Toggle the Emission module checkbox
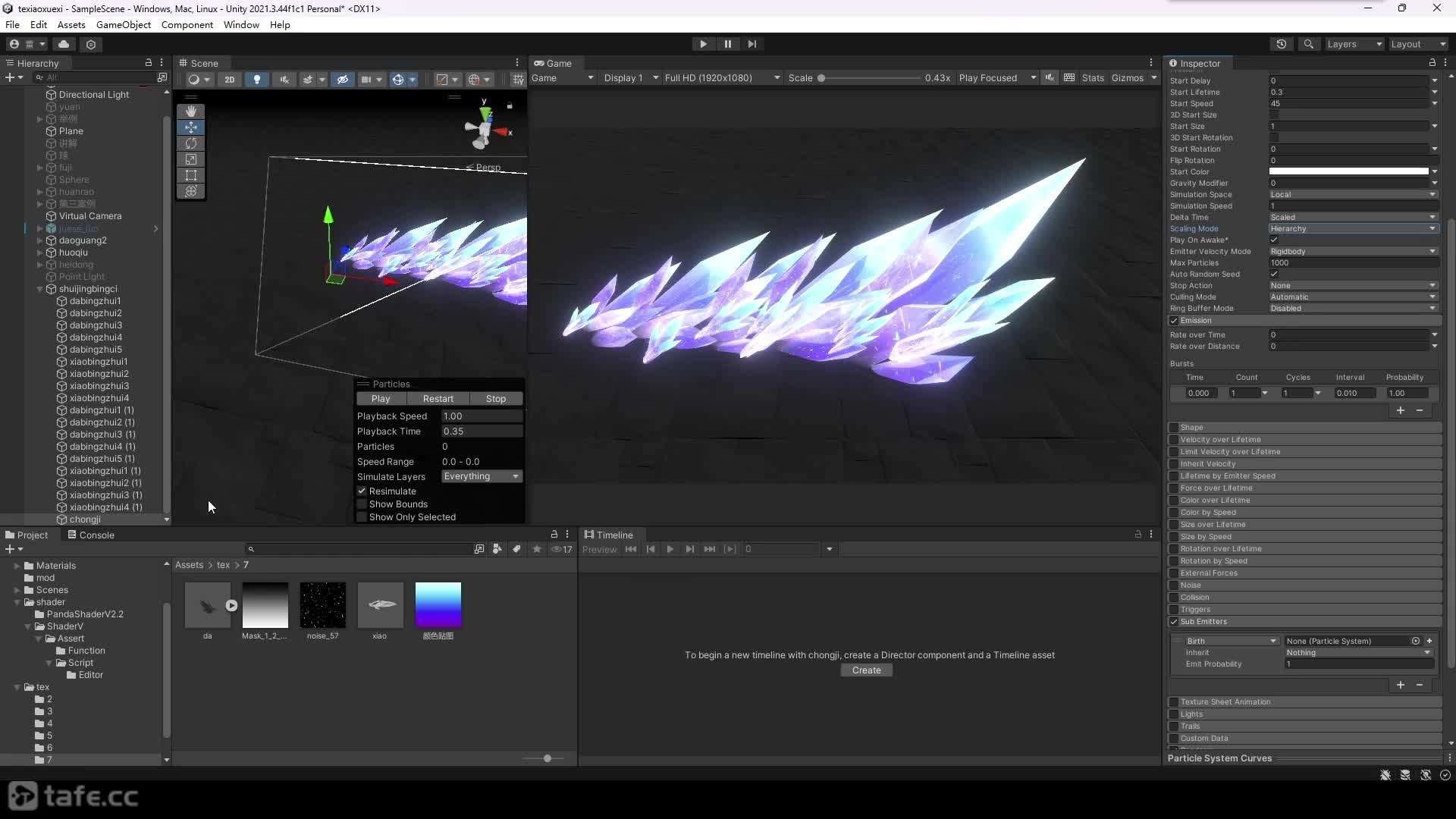Screen dimensions: 1456x819 click(1174, 321)
